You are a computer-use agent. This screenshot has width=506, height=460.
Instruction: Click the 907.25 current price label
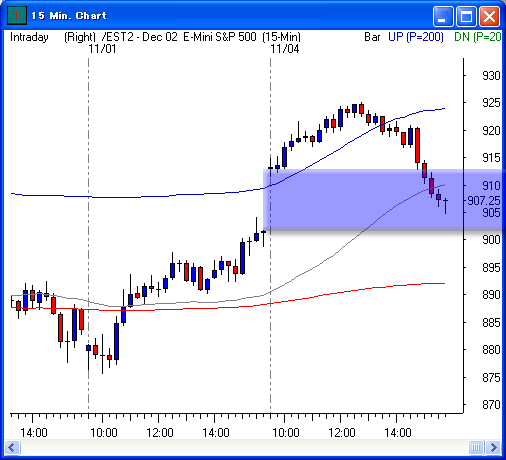[x=484, y=201]
